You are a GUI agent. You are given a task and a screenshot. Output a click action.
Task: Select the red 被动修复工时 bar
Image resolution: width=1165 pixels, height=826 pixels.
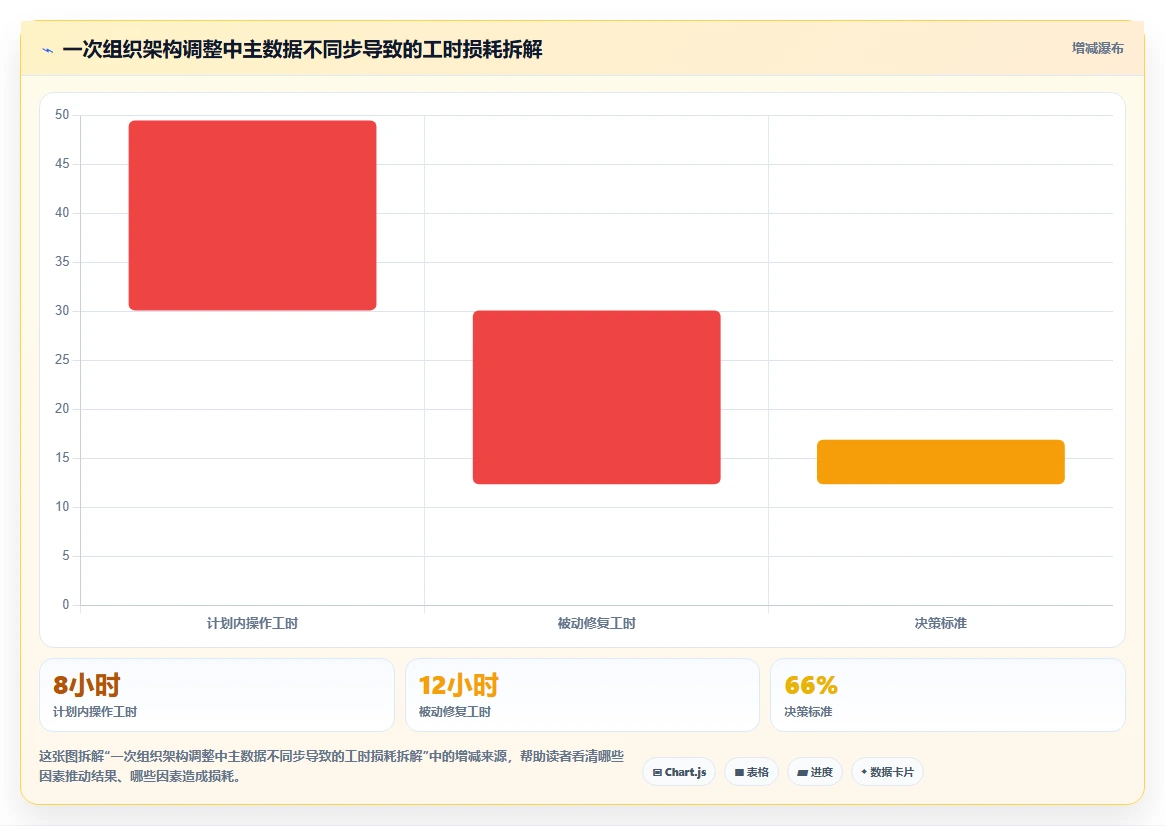597,397
